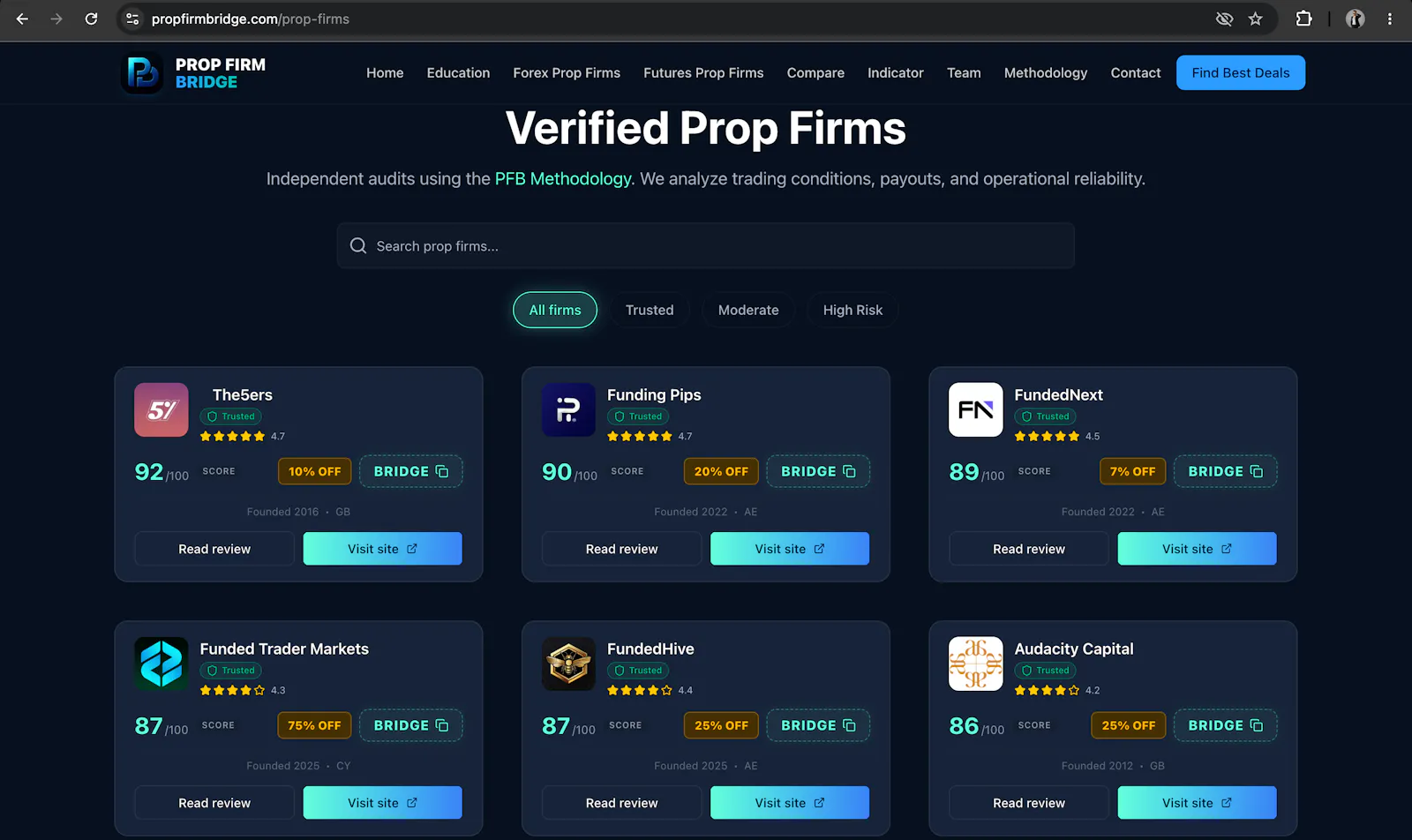Click the Trusted badge under FundedNext
Screen dimensions: 1412x840
click(1045, 416)
